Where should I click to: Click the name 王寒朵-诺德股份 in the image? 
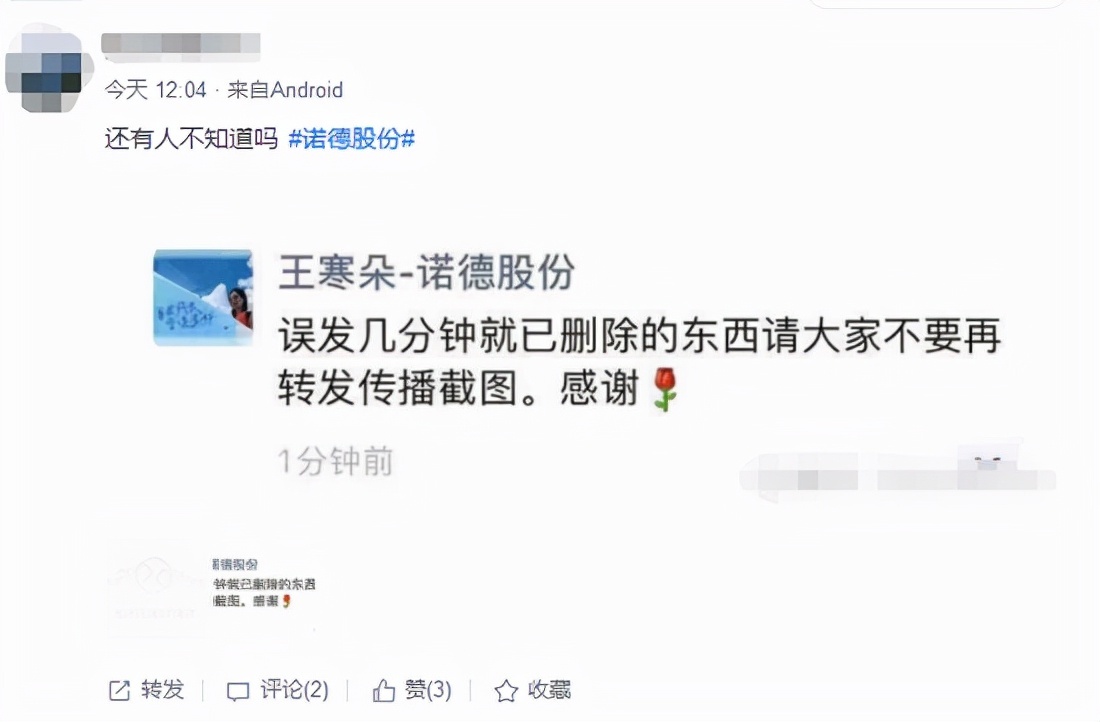(427, 272)
